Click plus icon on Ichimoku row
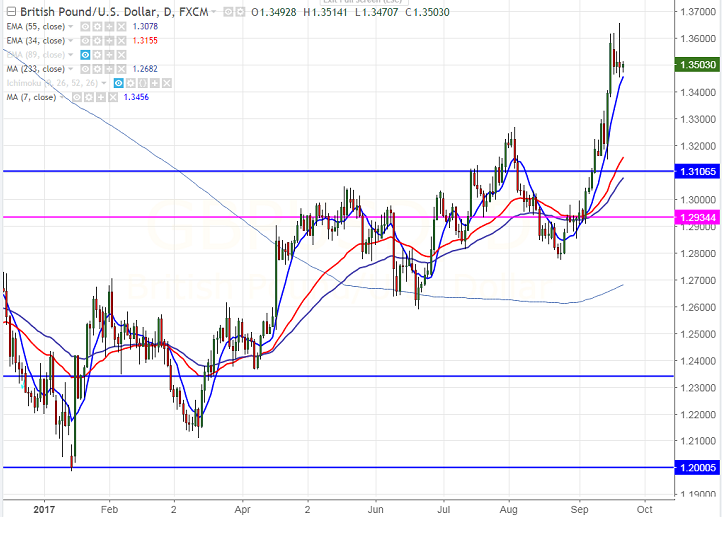The image size is (725, 543). point(155,83)
